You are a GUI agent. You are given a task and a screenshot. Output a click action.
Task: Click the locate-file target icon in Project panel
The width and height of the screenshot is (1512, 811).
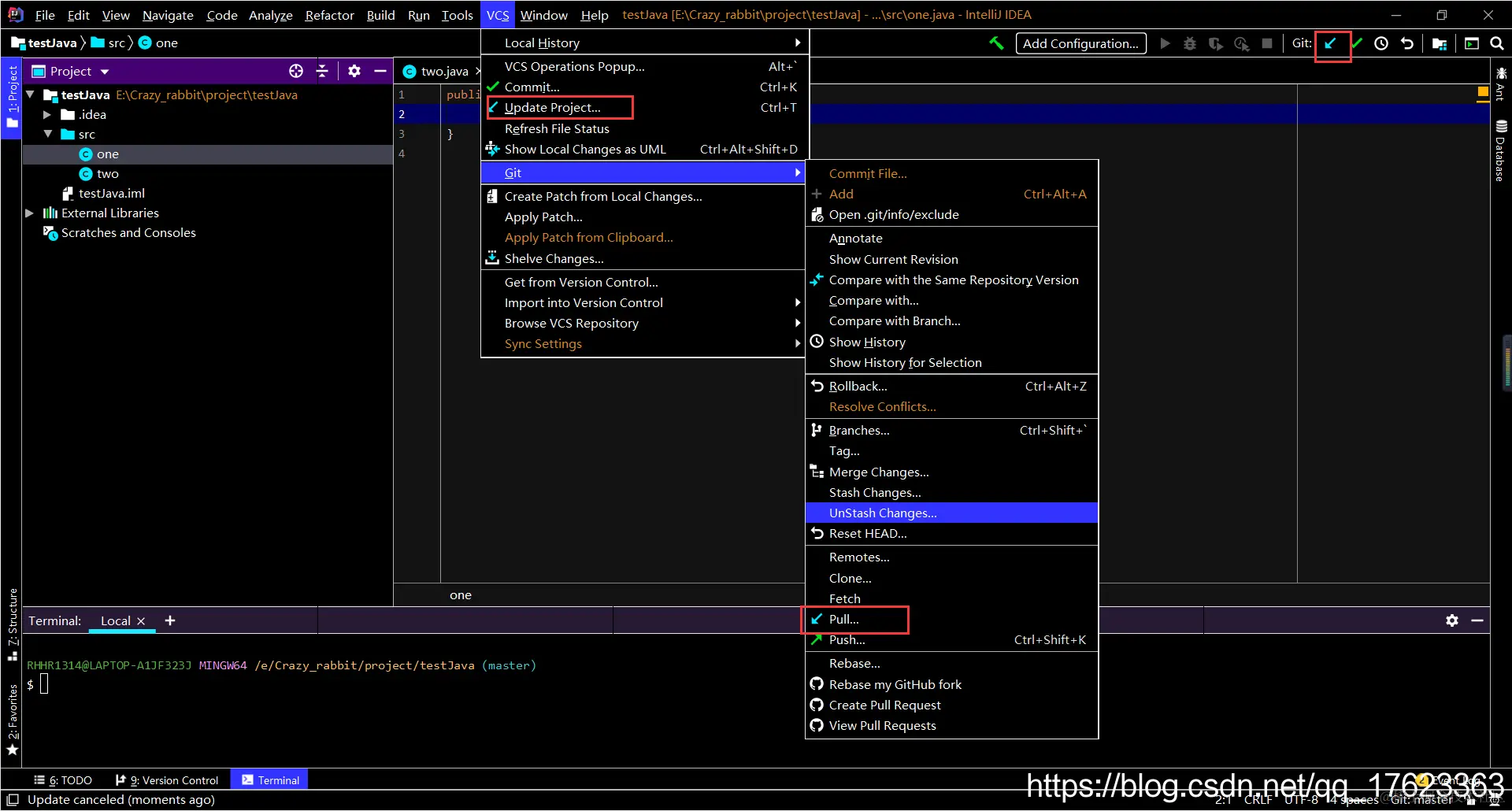[x=296, y=71]
